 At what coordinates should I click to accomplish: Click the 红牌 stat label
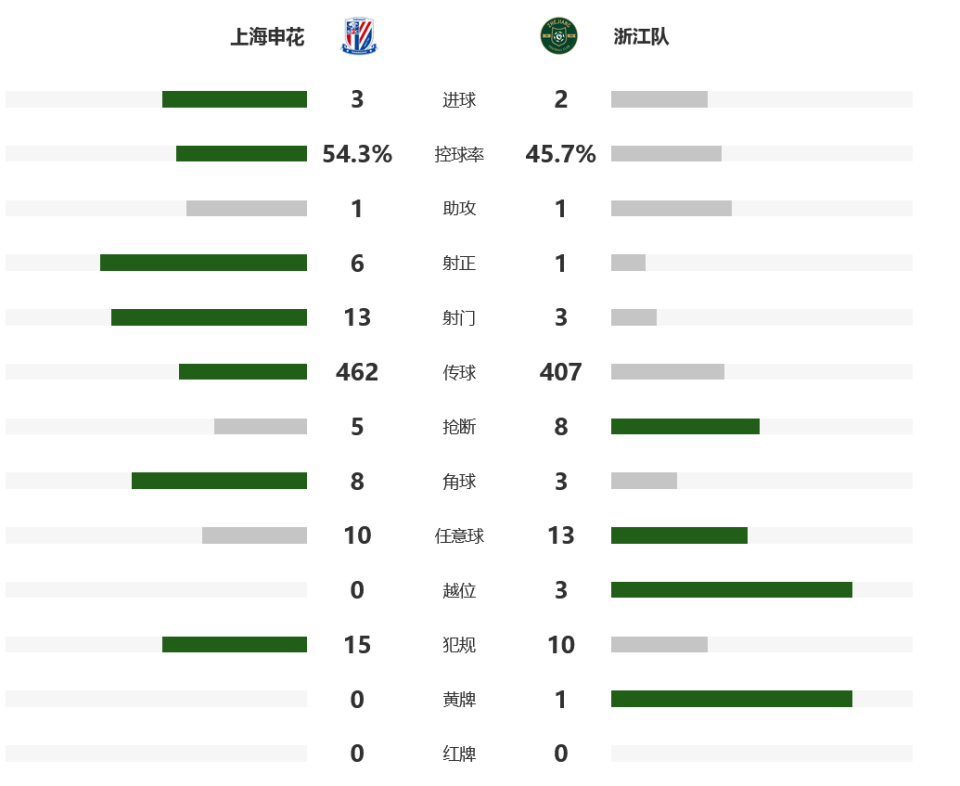[459, 754]
